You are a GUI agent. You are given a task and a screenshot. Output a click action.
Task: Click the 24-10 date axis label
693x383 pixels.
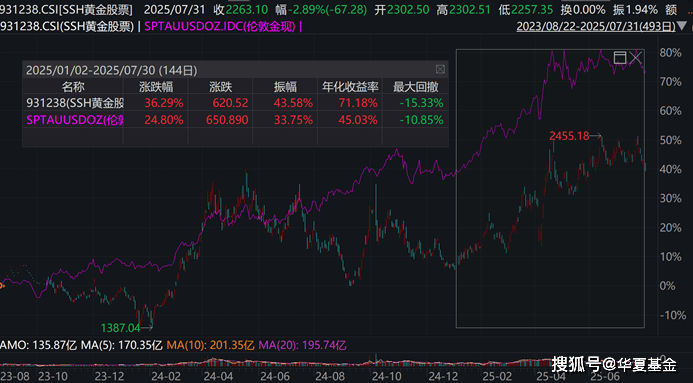[387, 376]
